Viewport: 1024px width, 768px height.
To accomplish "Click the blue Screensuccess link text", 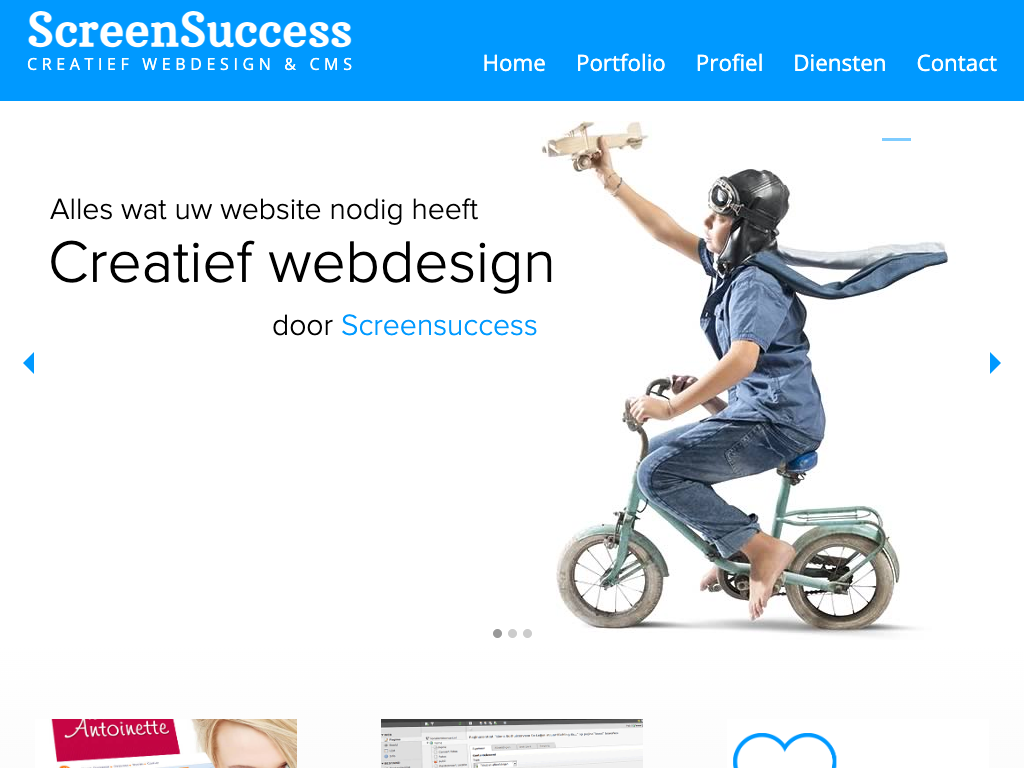I will tap(439, 325).
